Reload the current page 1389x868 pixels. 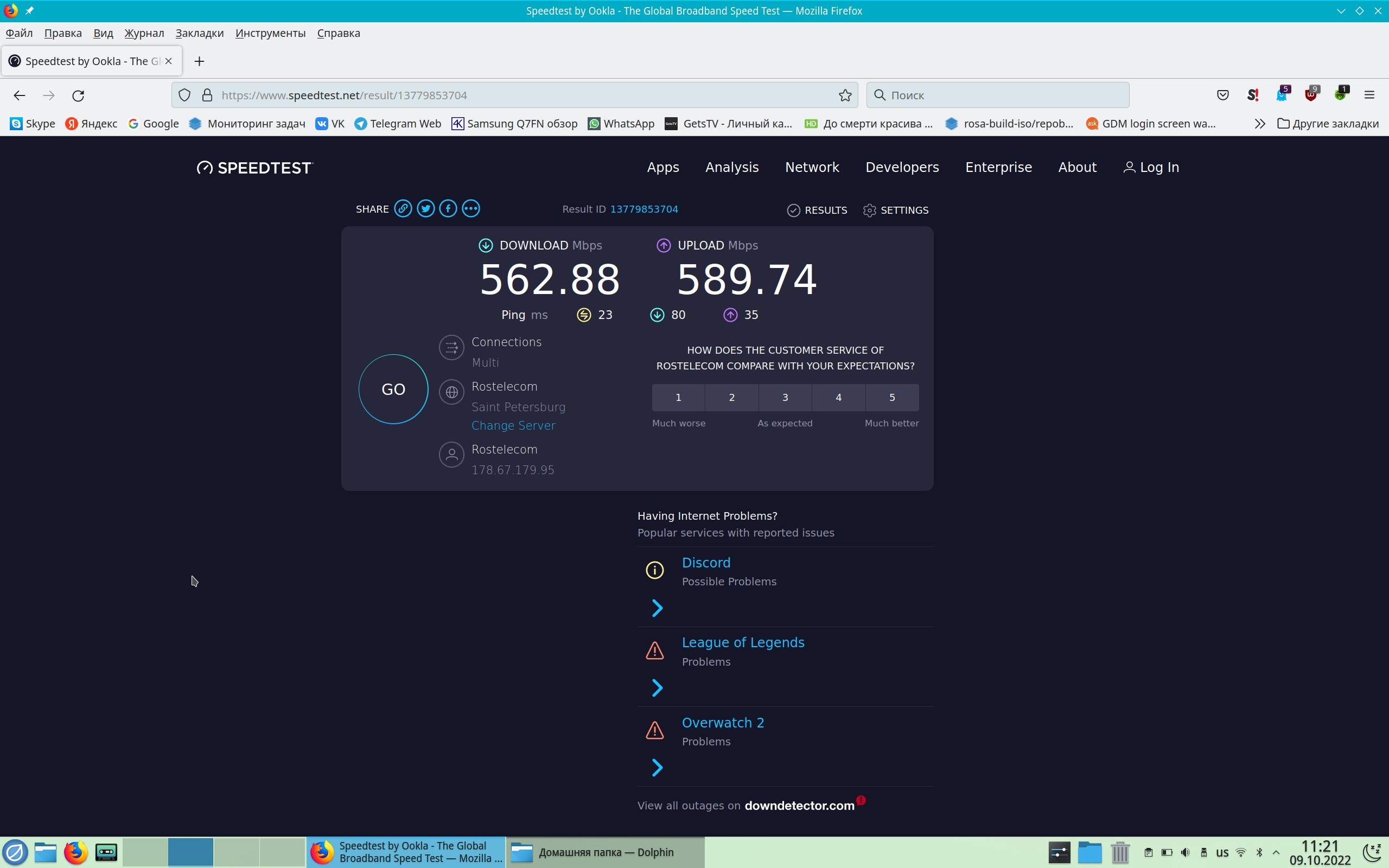[79, 95]
